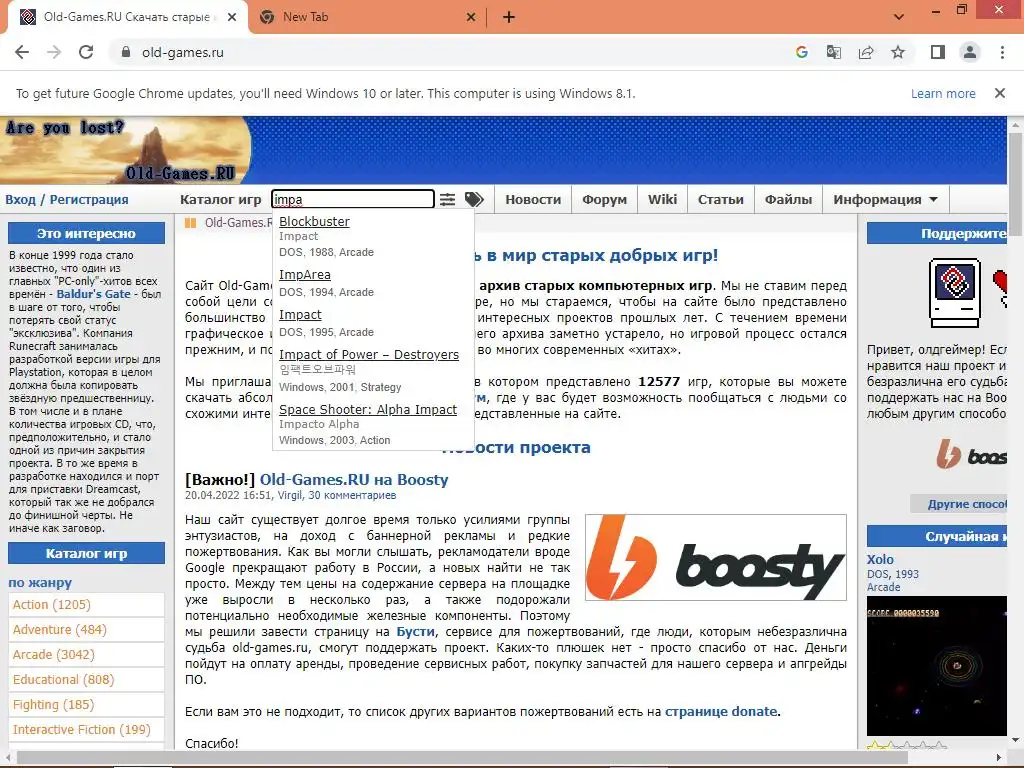The height and width of the screenshot is (768, 1024).
Task: Open Old-Games.RU breadcrumb icon
Action: click(191, 223)
